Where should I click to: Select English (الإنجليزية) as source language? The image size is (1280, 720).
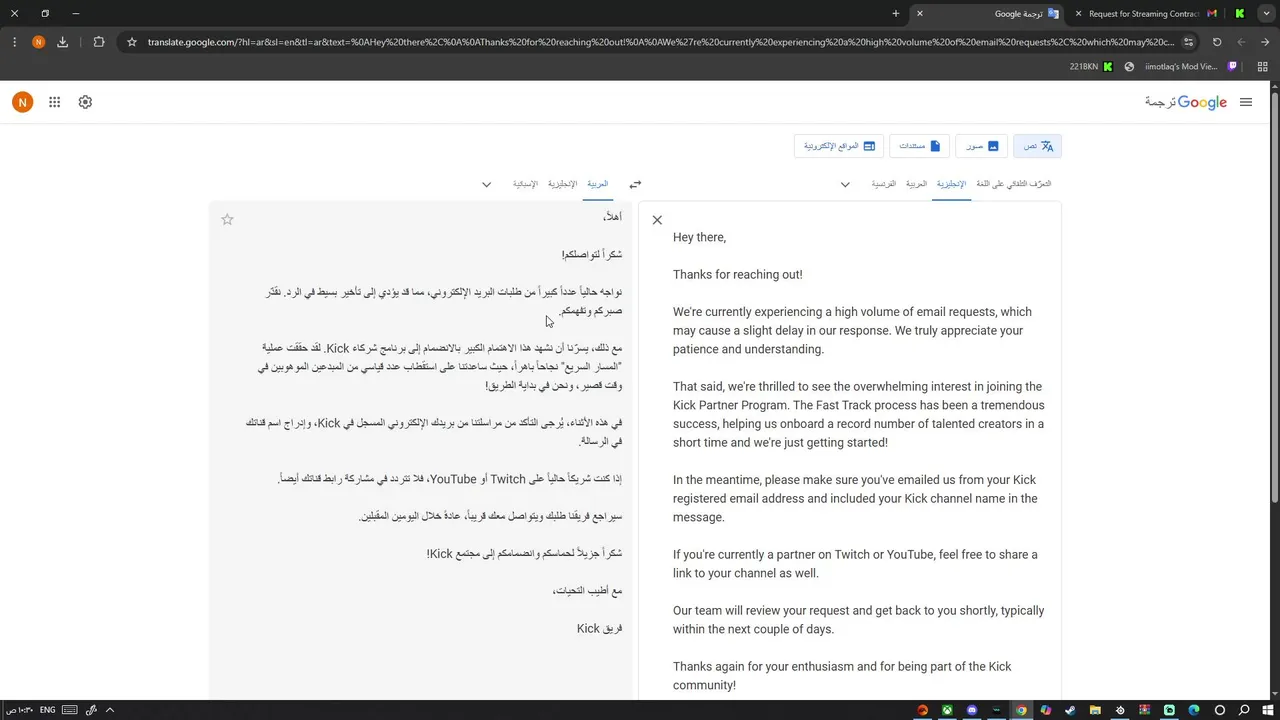[951, 184]
